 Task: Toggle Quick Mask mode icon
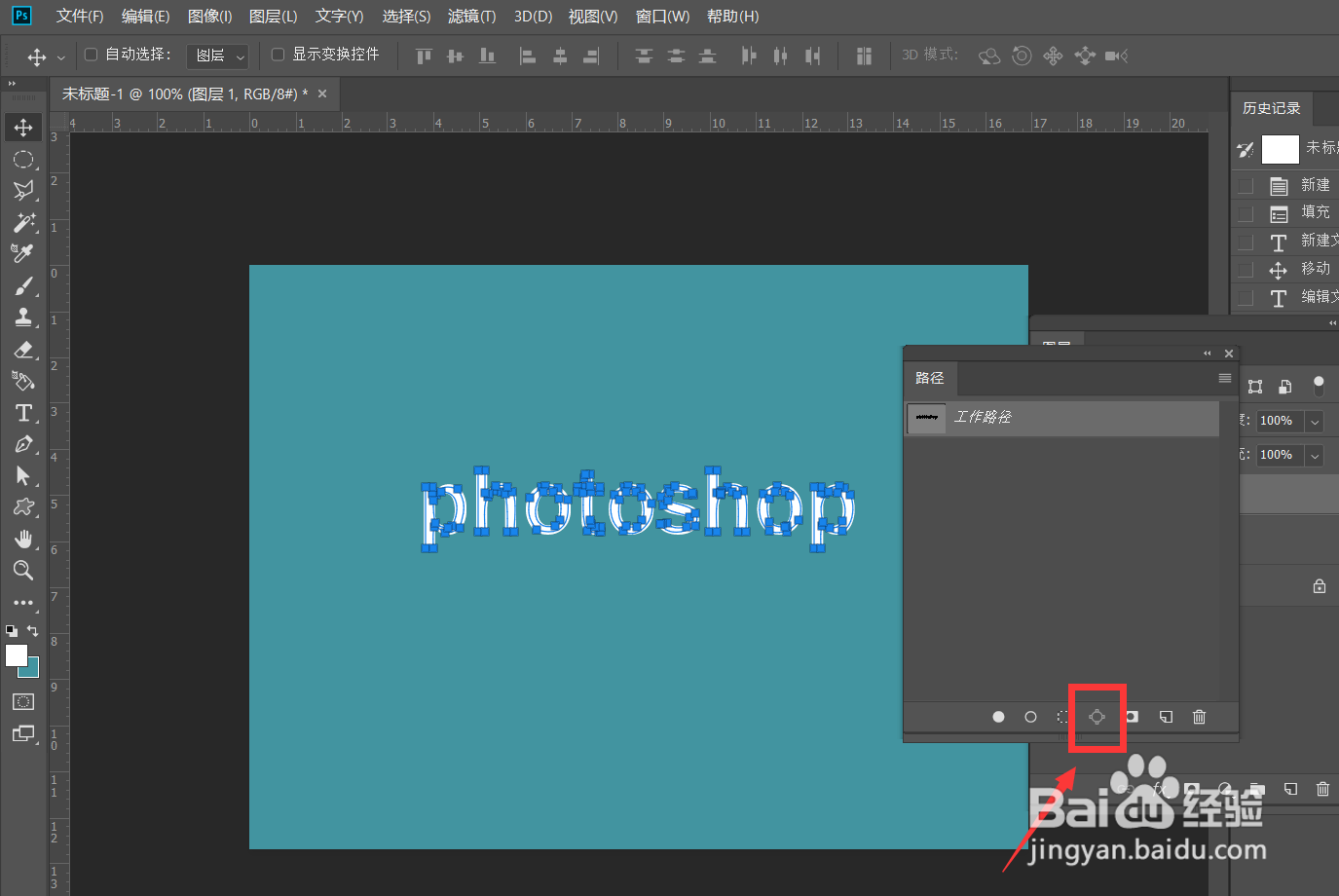[x=23, y=701]
